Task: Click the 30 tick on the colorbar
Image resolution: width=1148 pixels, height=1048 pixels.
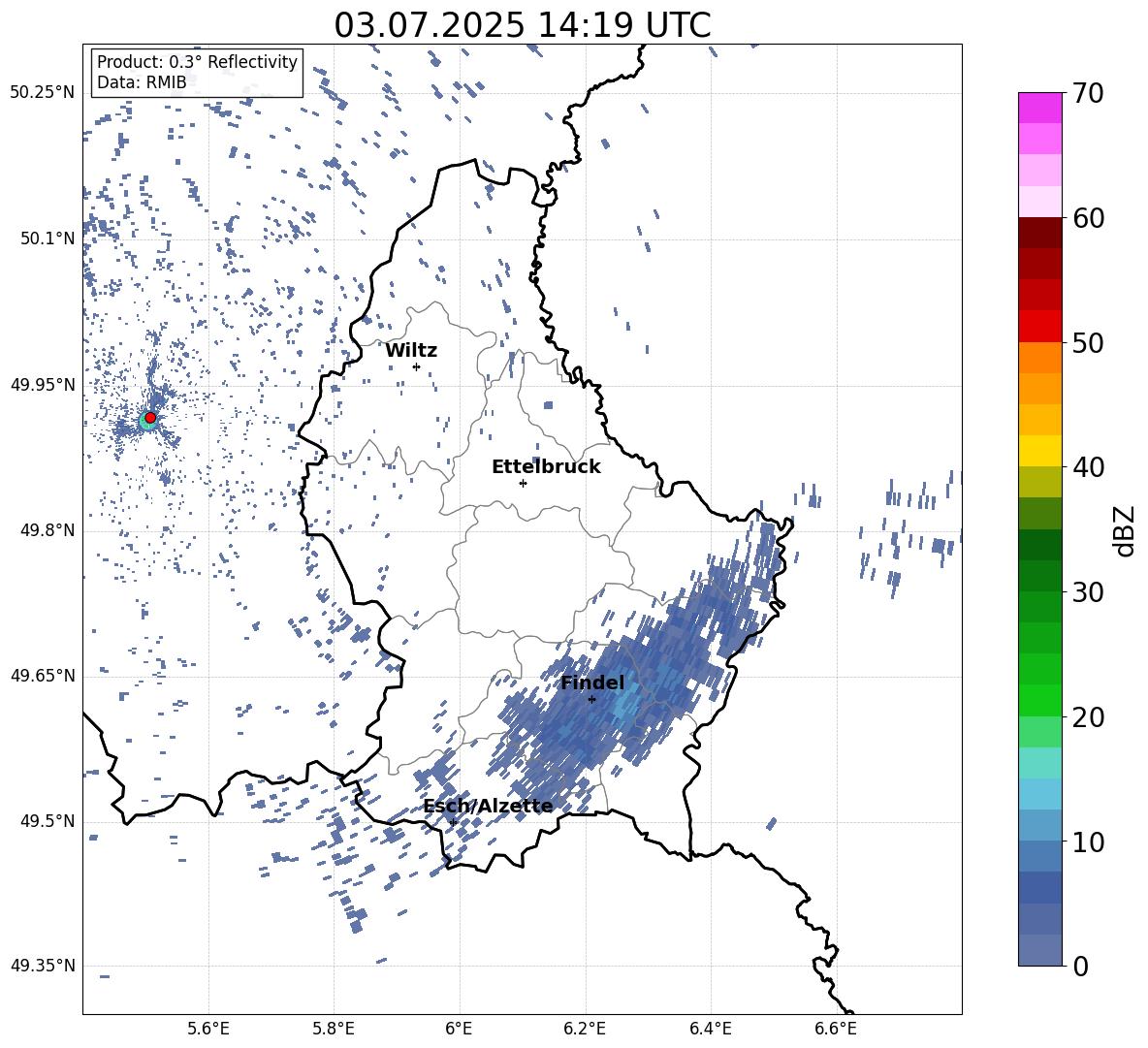Action: (x=1088, y=592)
